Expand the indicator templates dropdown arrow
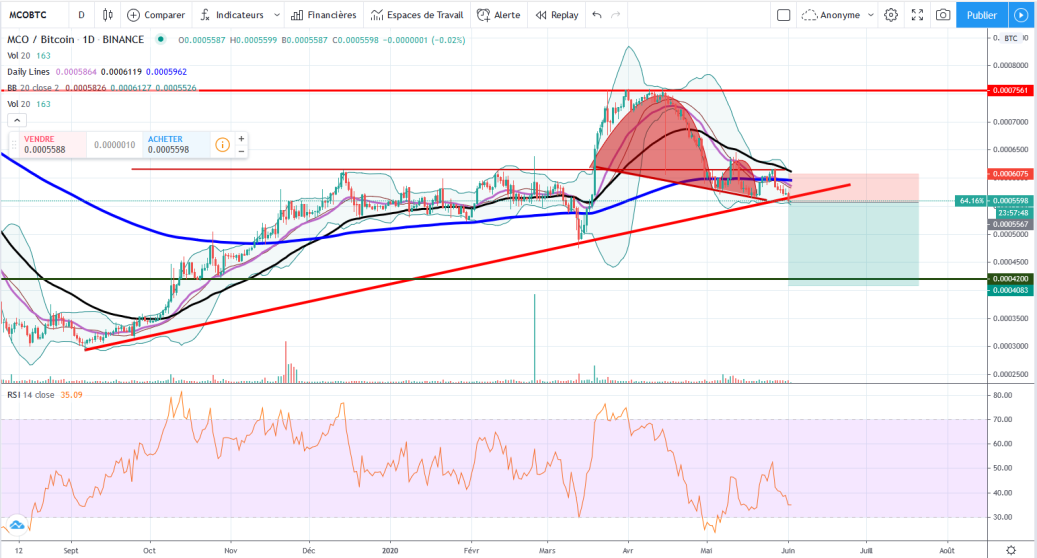Image resolution: width=1037 pixels, height=558 pixels. tap(276, 15)
